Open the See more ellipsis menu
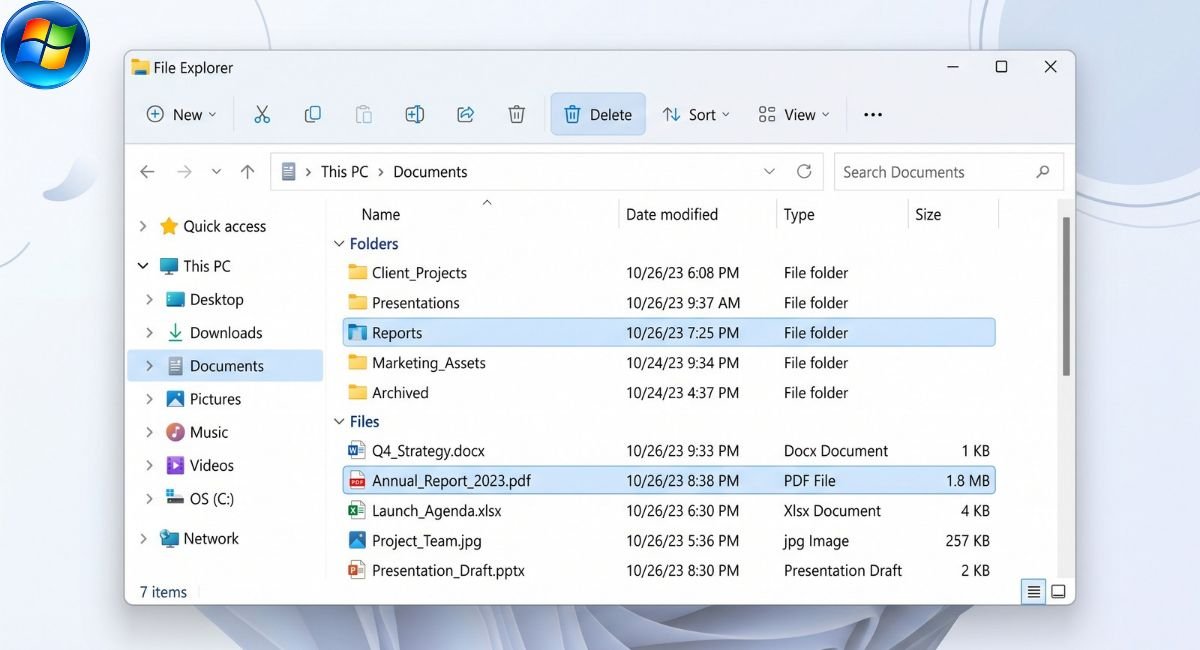The image size is (1200, 650). click(x=873, y=115)
